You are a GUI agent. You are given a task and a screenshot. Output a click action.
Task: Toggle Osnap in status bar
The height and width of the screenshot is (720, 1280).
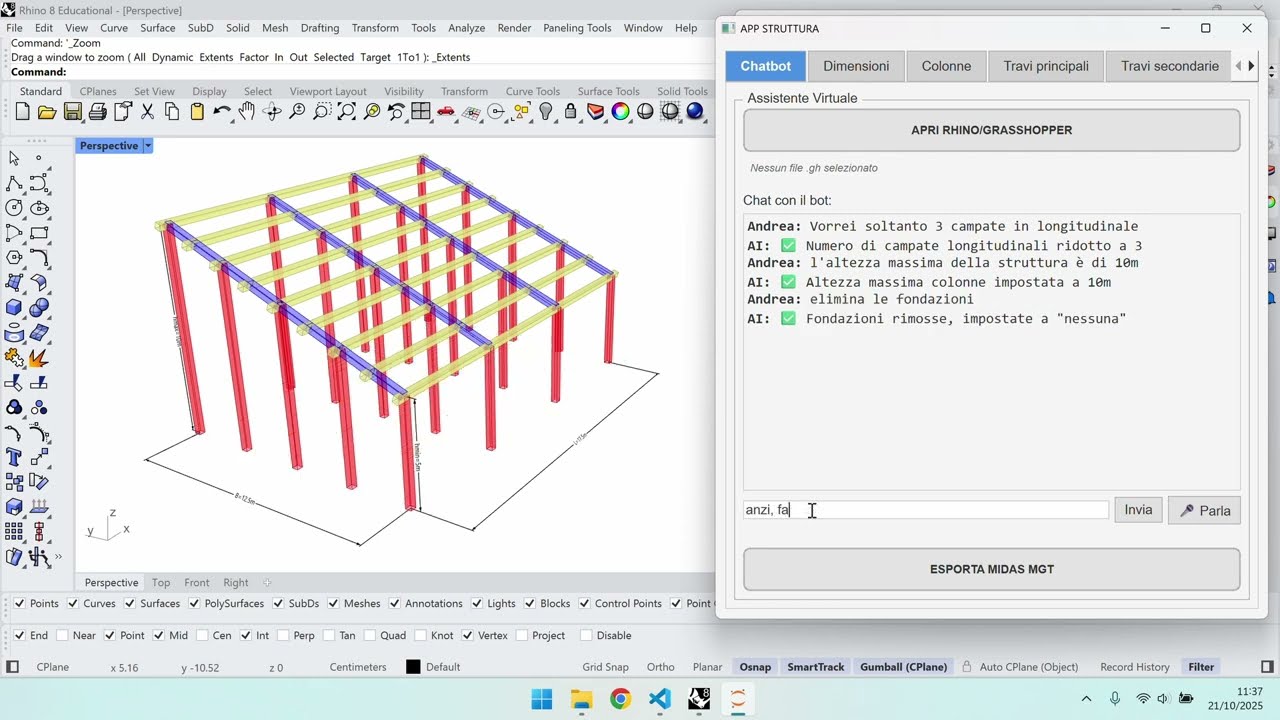(x=755, y=667)
